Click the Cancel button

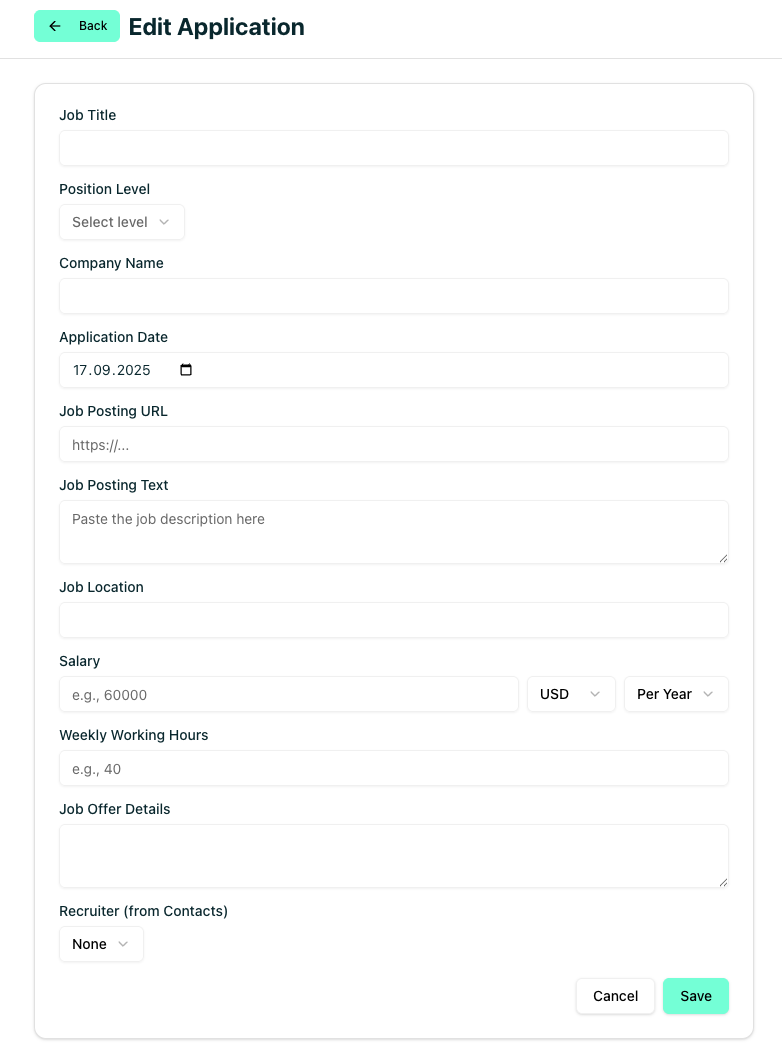click(615, 996)
